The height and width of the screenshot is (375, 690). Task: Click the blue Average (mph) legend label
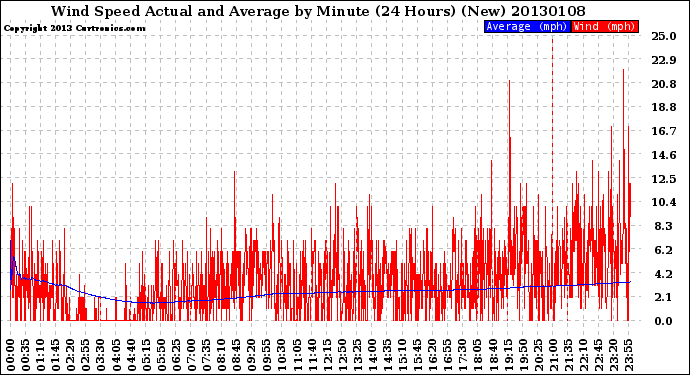[x=527, y=26]
